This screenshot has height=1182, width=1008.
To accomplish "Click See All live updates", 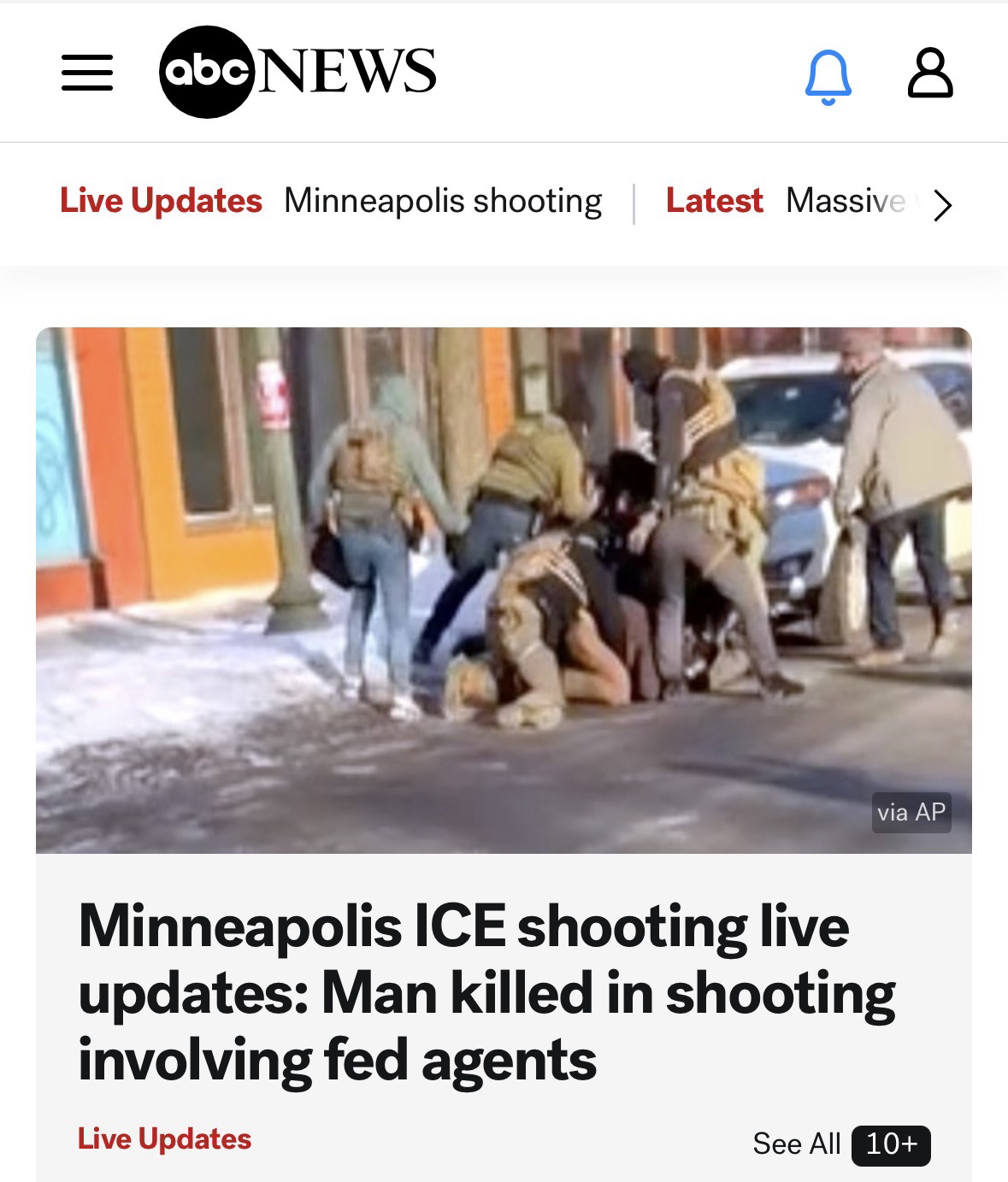I will [797, 1144].
